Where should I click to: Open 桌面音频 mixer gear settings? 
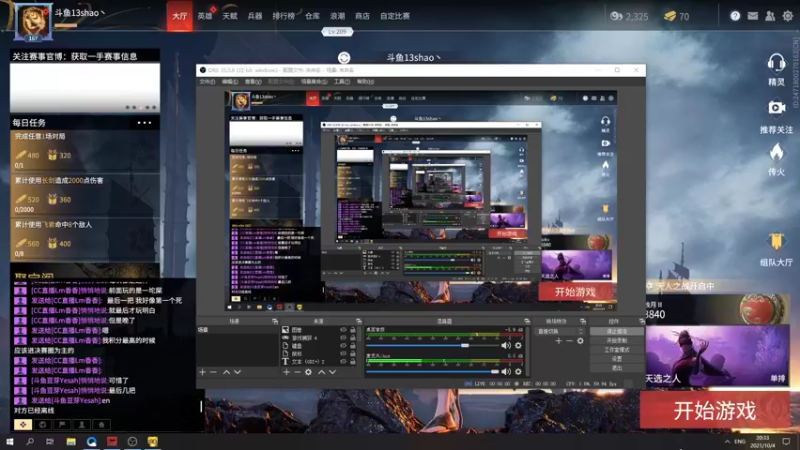coord(518,345)
